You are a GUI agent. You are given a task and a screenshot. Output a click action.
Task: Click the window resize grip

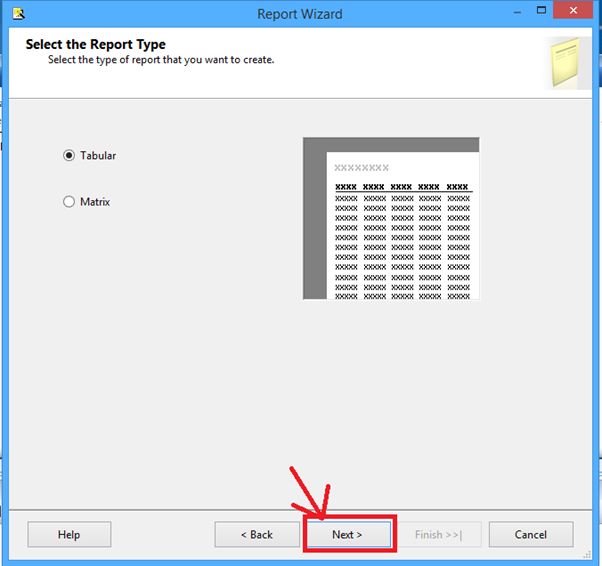tap(587, 554)
